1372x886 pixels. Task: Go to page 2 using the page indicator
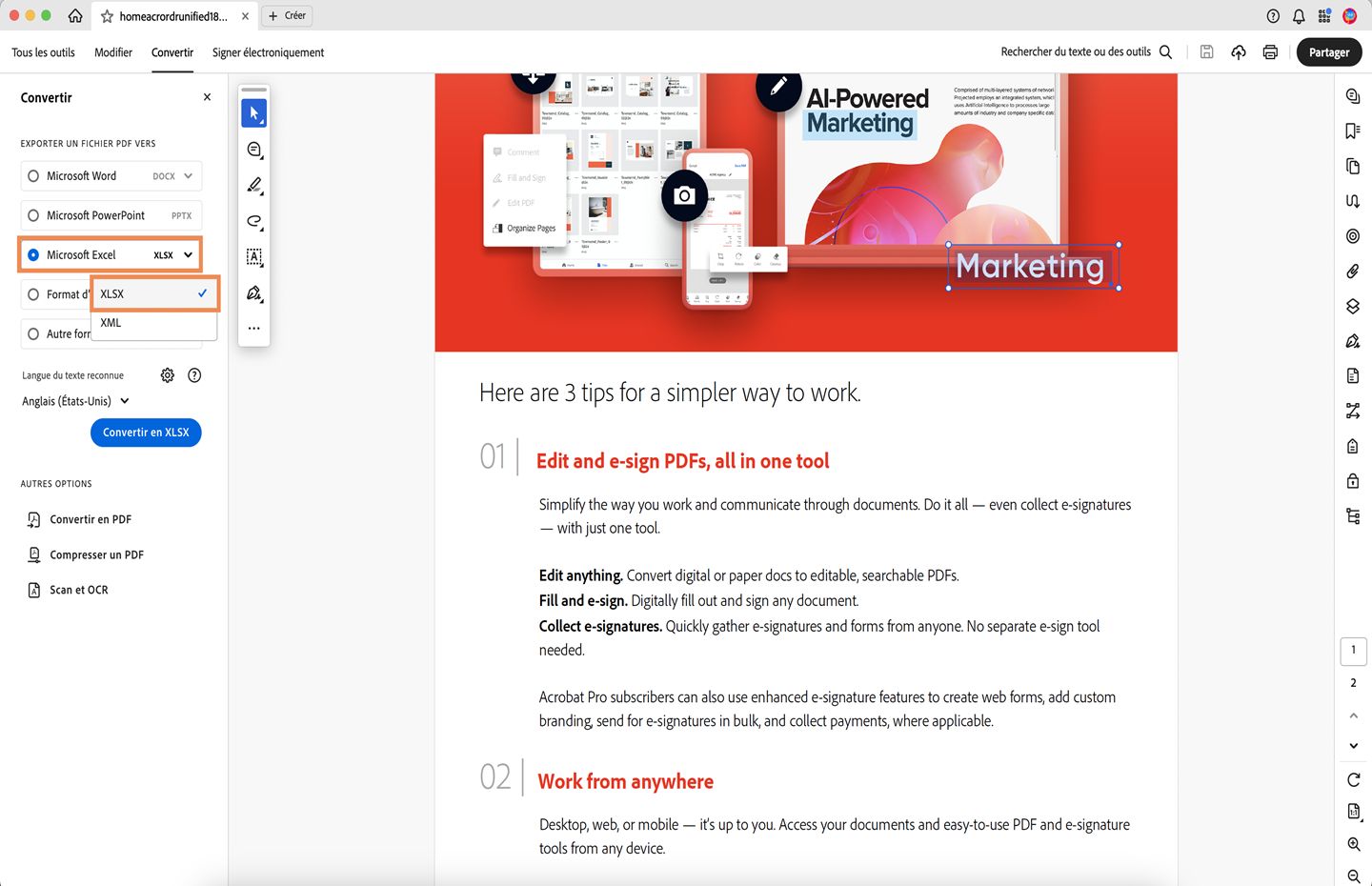(x=1353, y=682)
